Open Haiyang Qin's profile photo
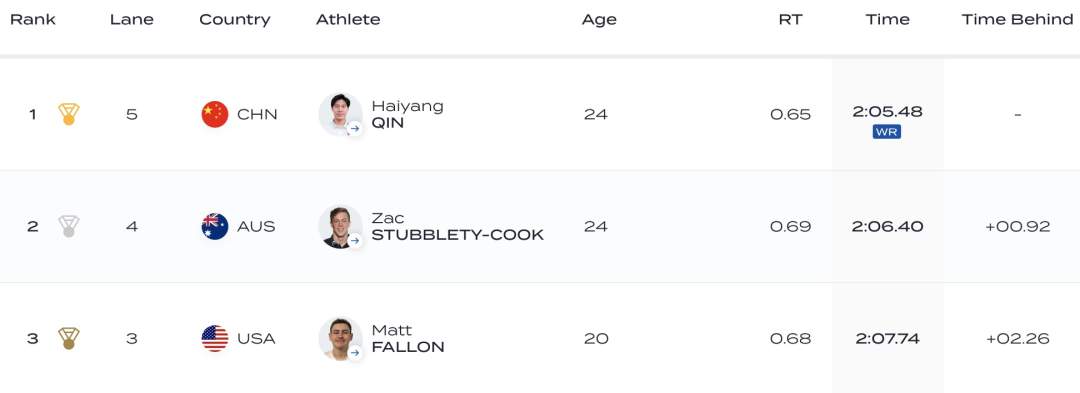The image size is (1080, 393). (340, 114)
